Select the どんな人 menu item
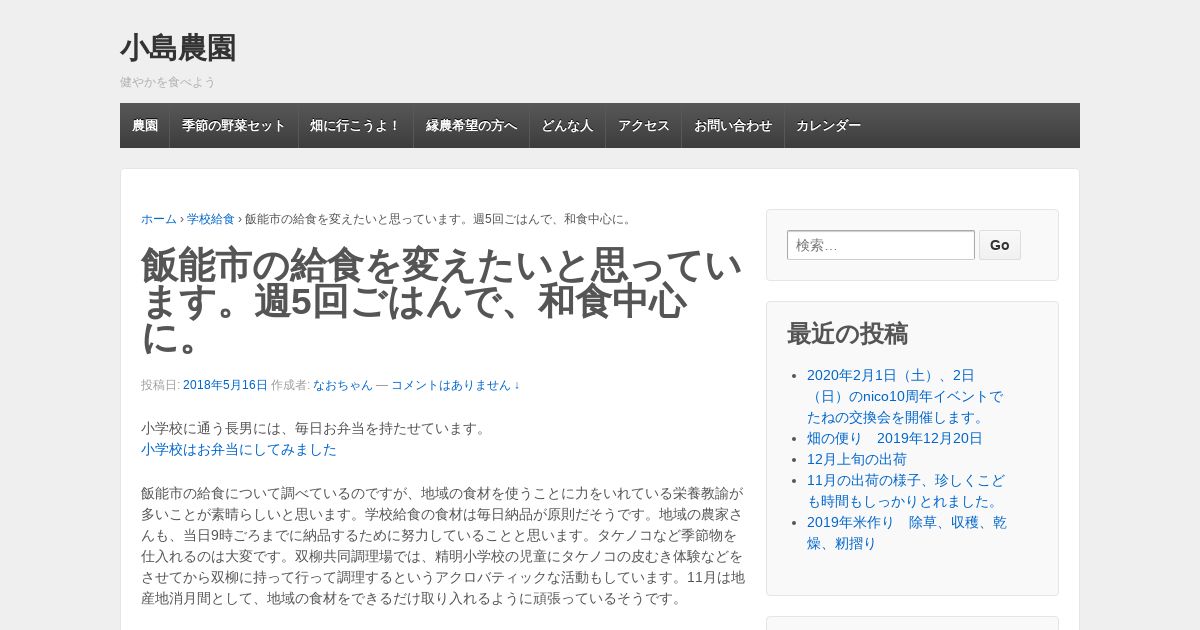The image size is (1200, 630). (x=567, y=126)
